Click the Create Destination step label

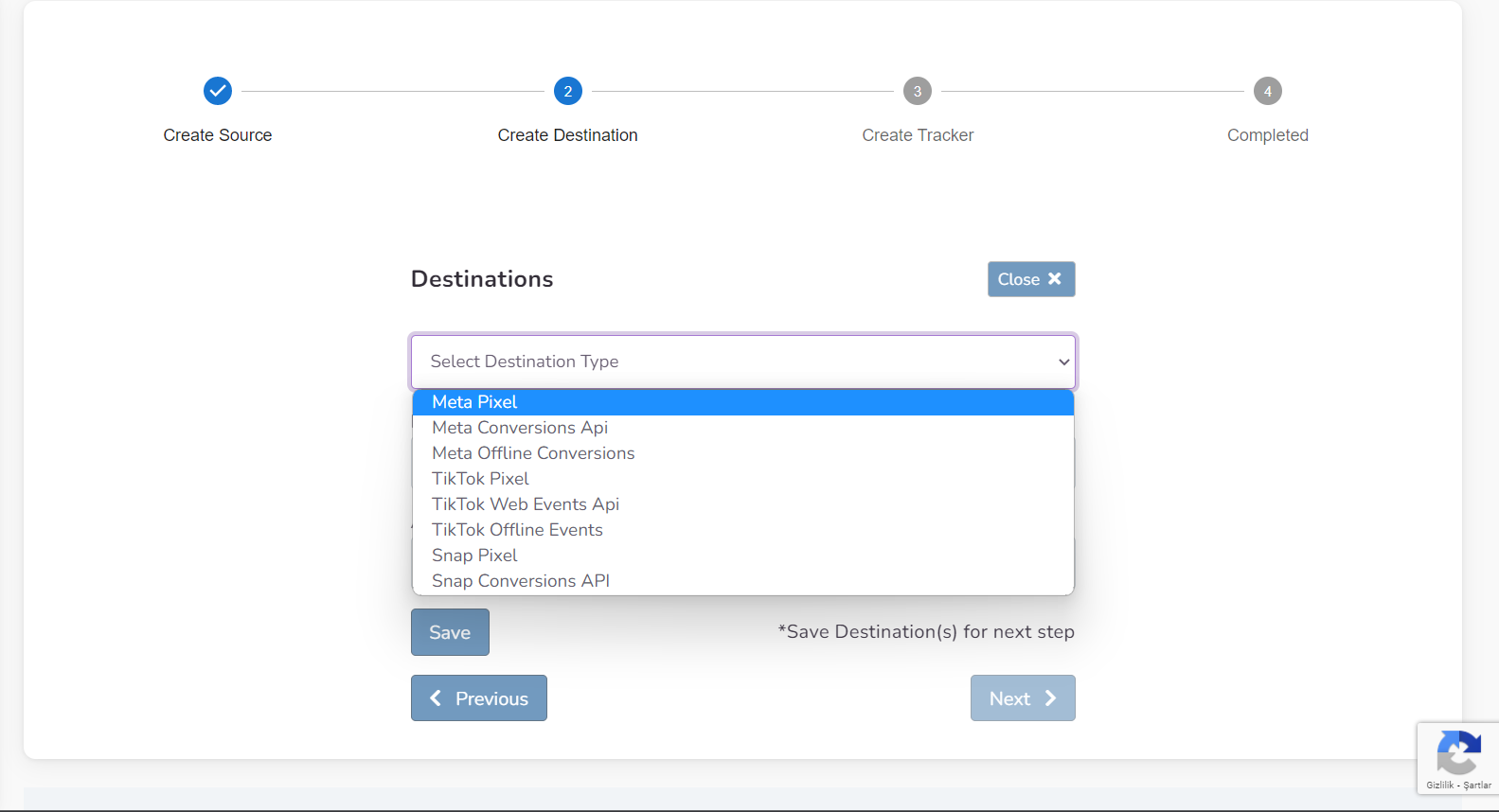568,135
